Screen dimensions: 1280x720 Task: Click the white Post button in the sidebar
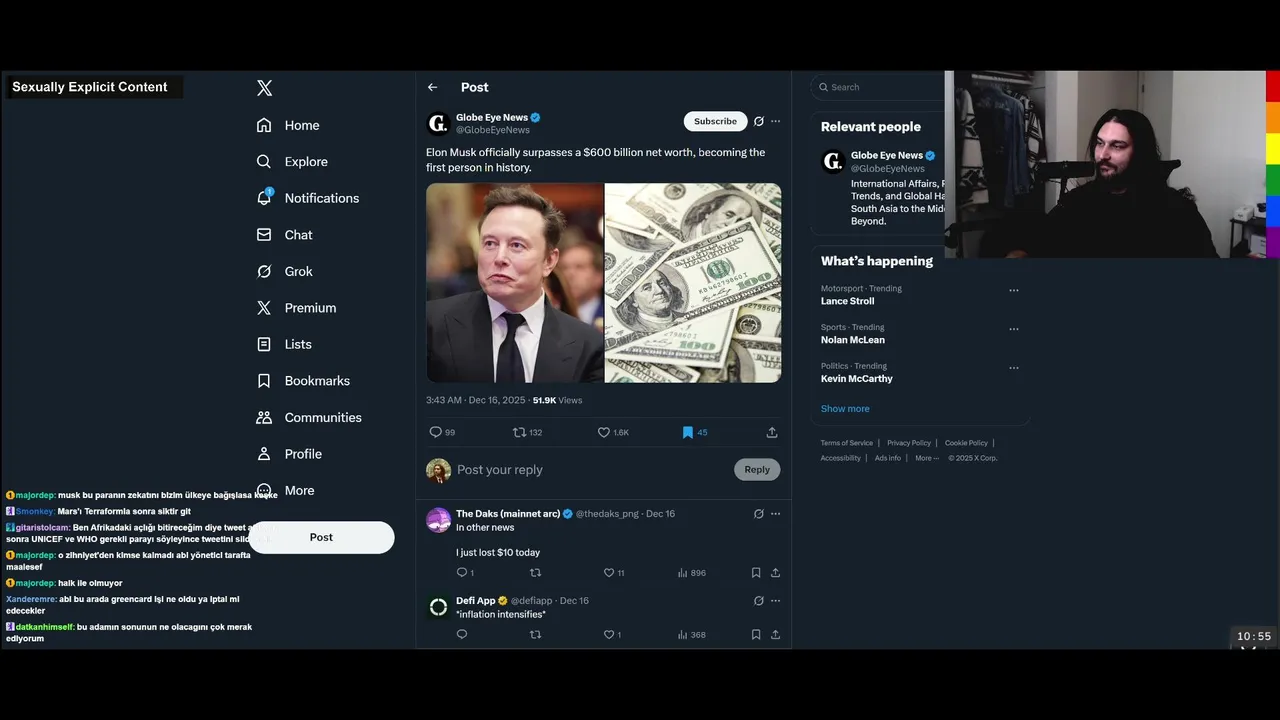pyautogui.click(x=321, y=537)
